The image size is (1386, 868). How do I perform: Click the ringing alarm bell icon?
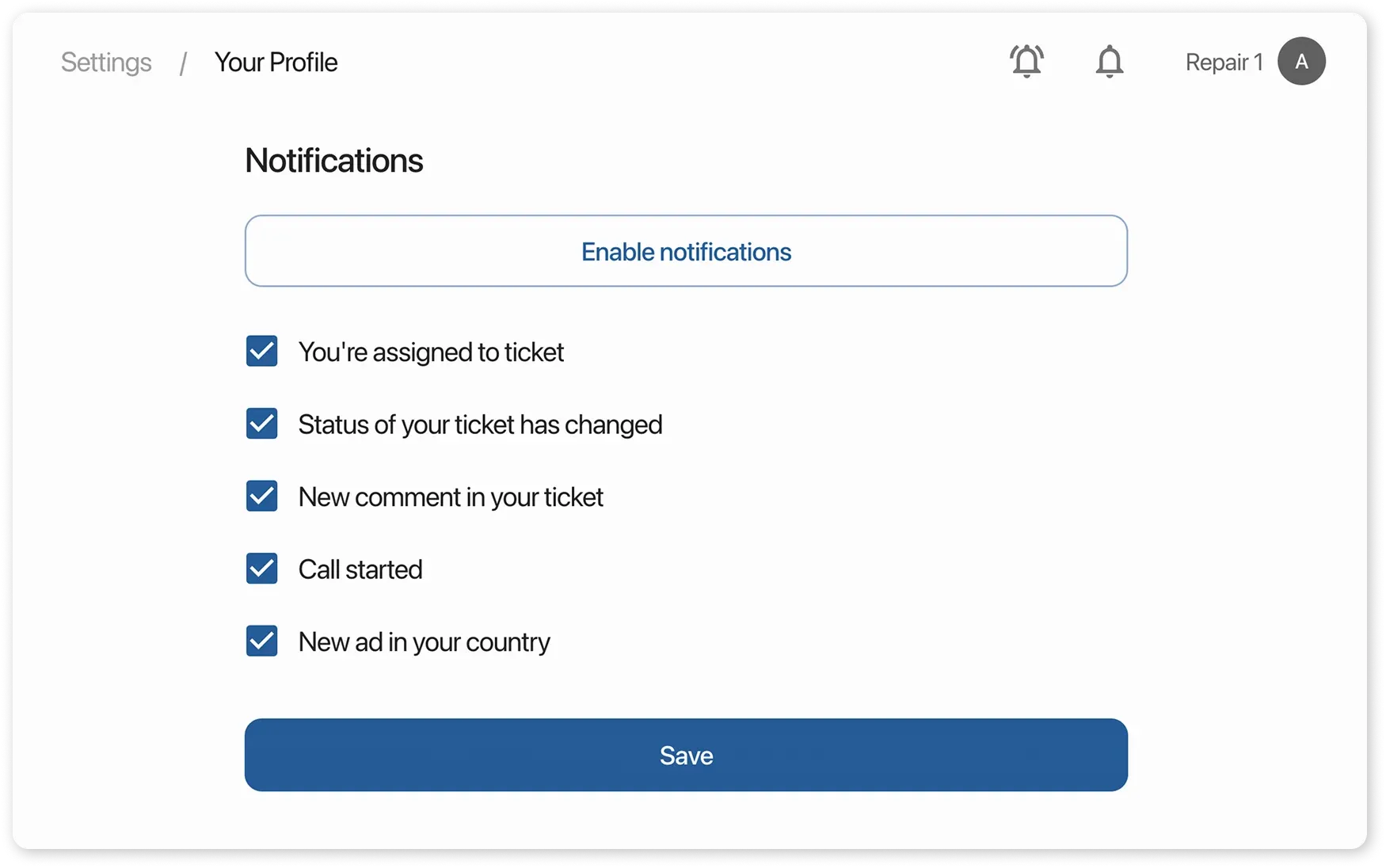(x=1026, y=61)
